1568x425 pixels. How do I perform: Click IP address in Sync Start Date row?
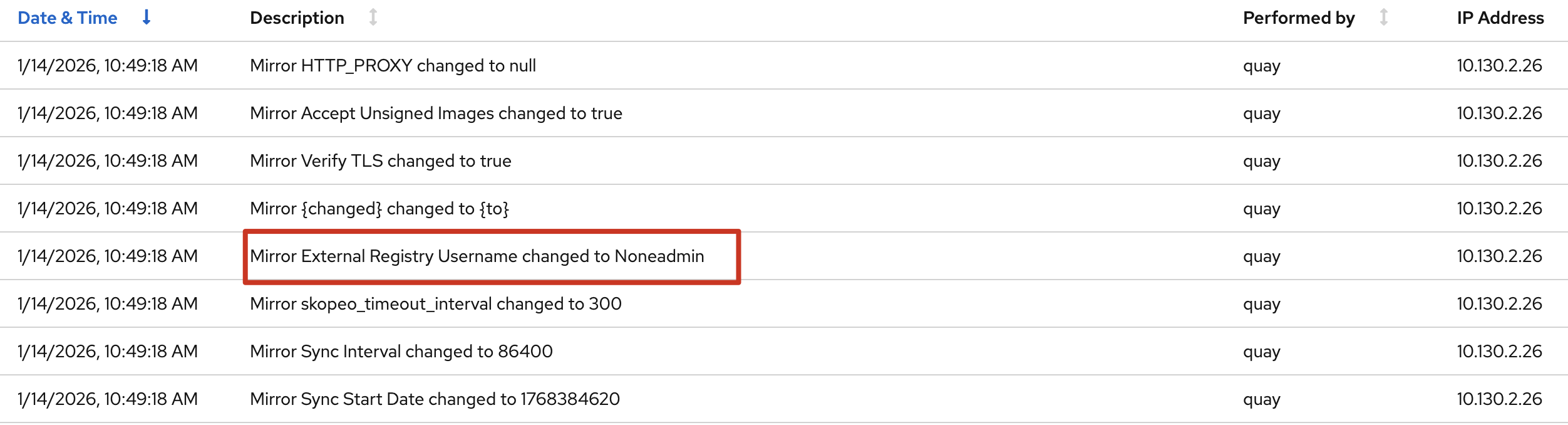point(1499,399)
